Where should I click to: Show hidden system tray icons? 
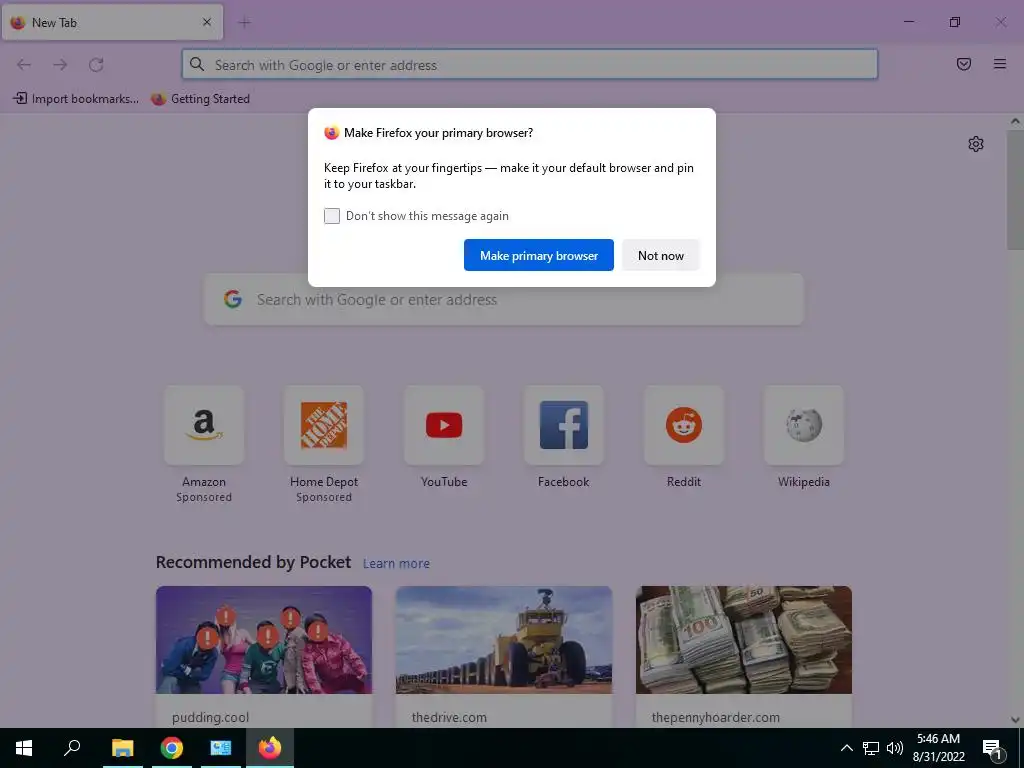click(846, 748)
